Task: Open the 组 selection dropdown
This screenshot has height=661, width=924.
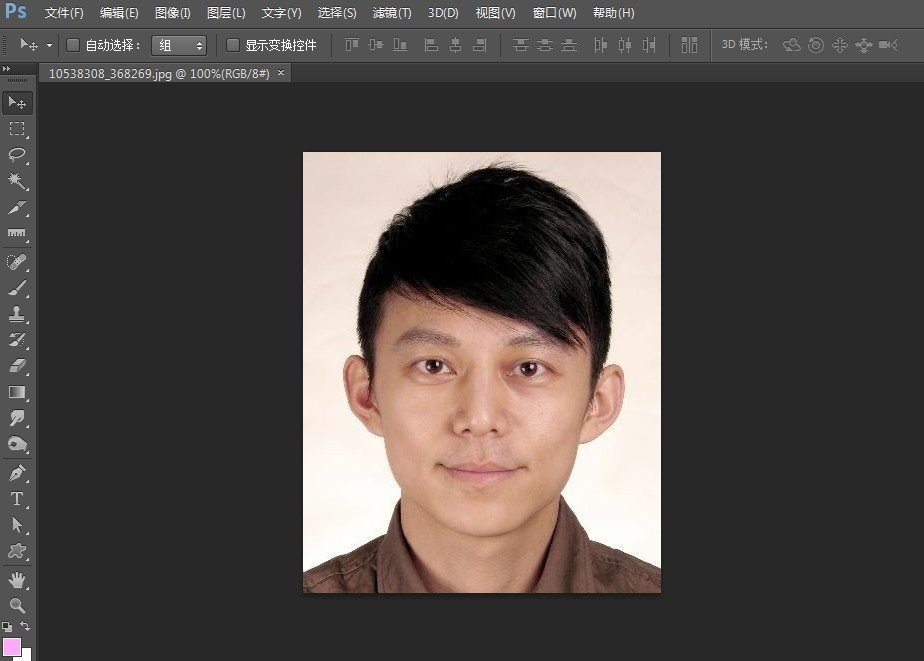Action: point(180,45)
